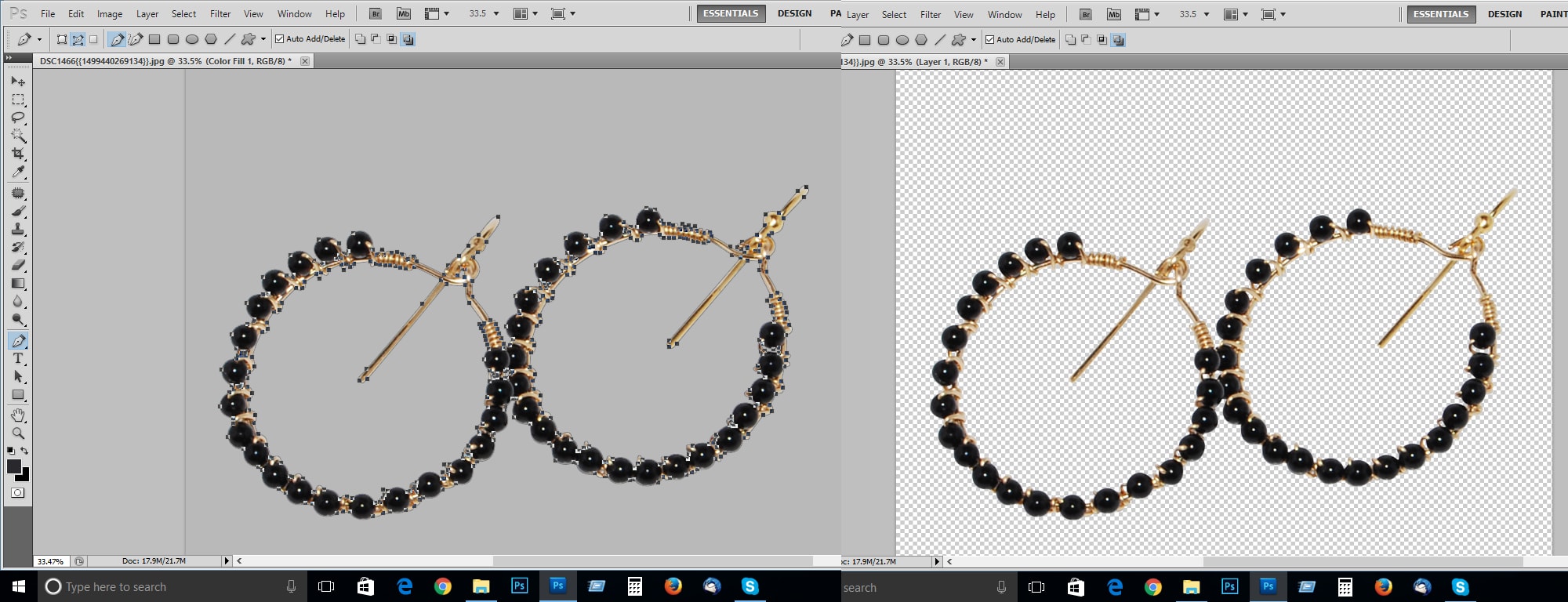The height and width of the screenshot is (602, 1568).
Task: Select the Eyedropper tool
Action: (x=18, y=172)
